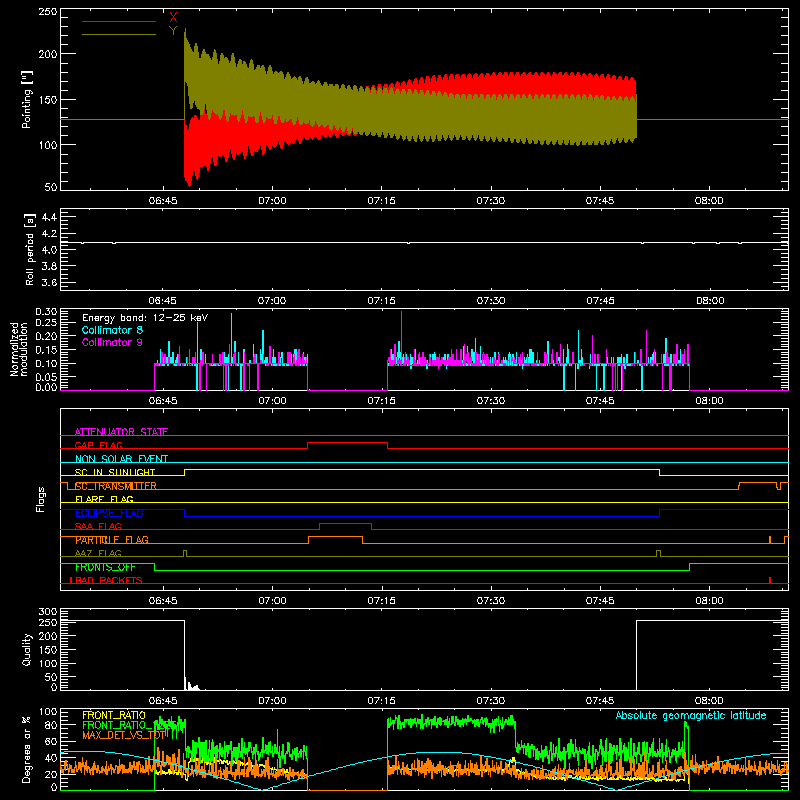Image resolution: width=800 pixels, height=800 pixels.
Task: Click the olive "Y" legend label
Action: pyautogui.click(x=173, y=31)
